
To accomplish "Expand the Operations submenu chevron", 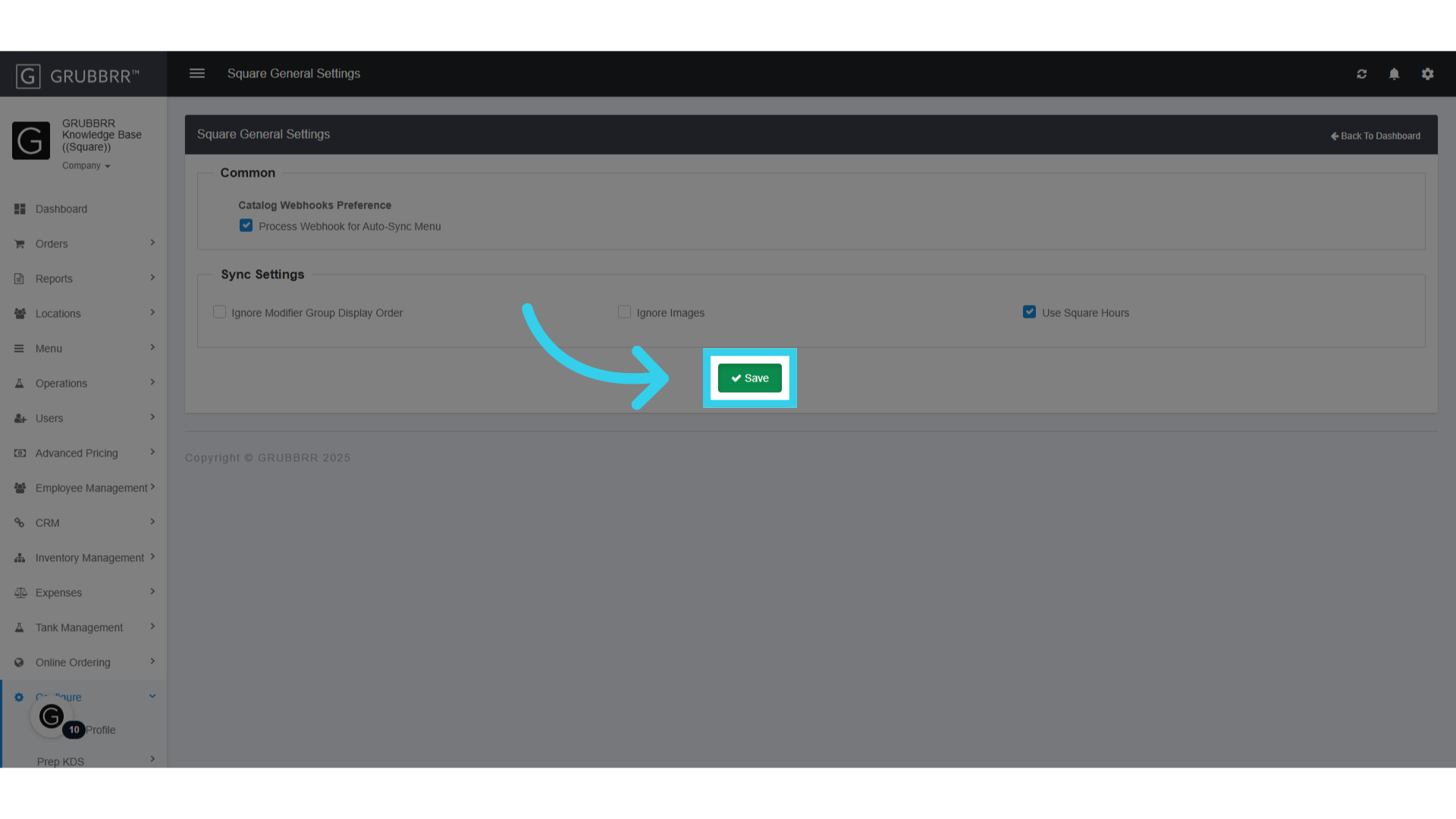I will (152, 382).
